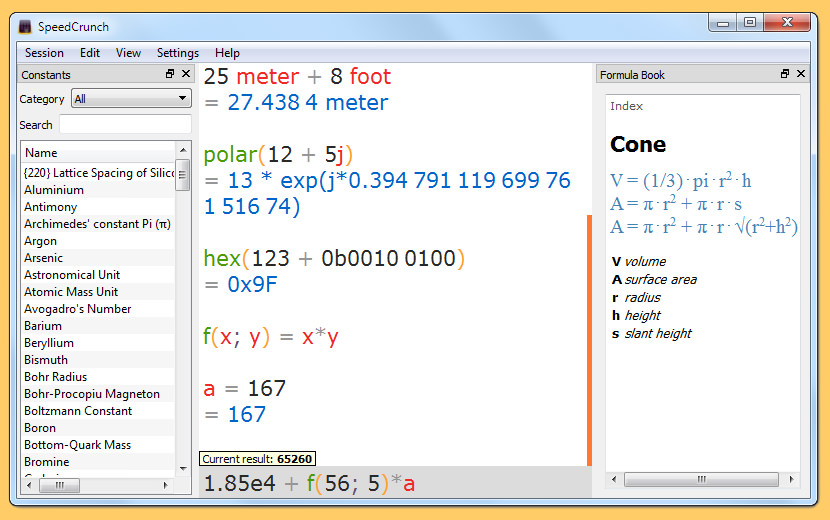The width and height of the screenshot is (830, 520).
Task: Open the Settings menu
Action: click(x=177, y=53)
